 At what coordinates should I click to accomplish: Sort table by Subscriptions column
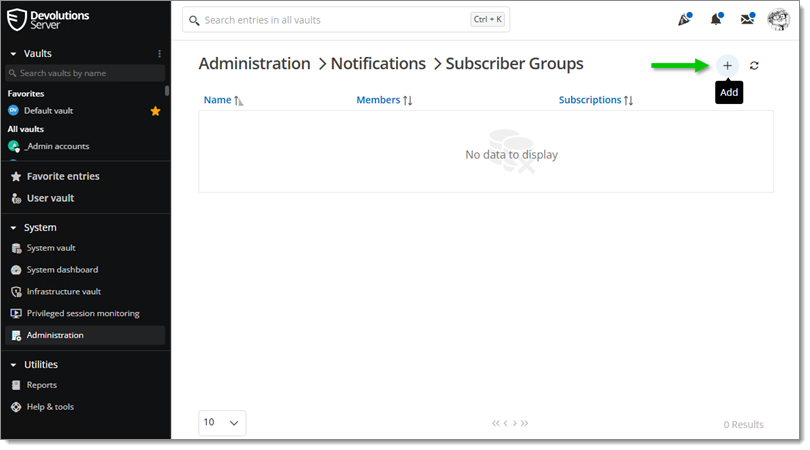pos(596,100)
